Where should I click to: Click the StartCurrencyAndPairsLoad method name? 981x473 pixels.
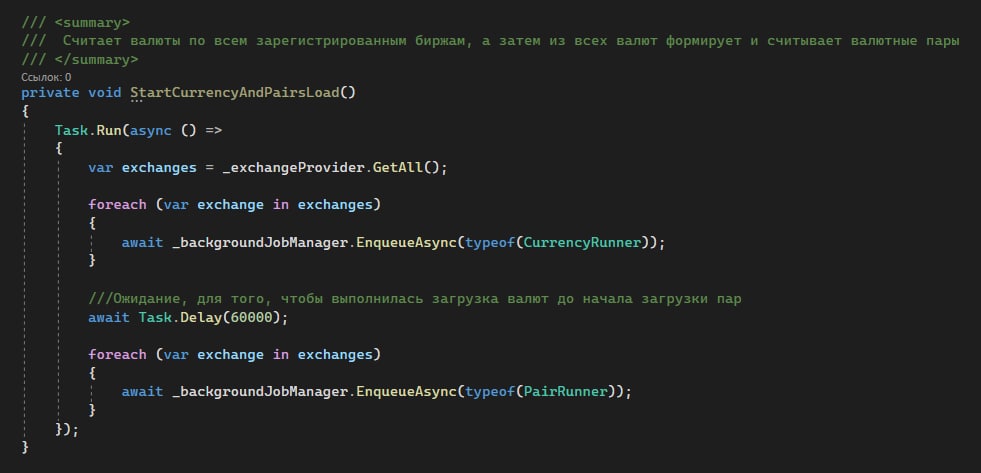[x=235, y=93]
